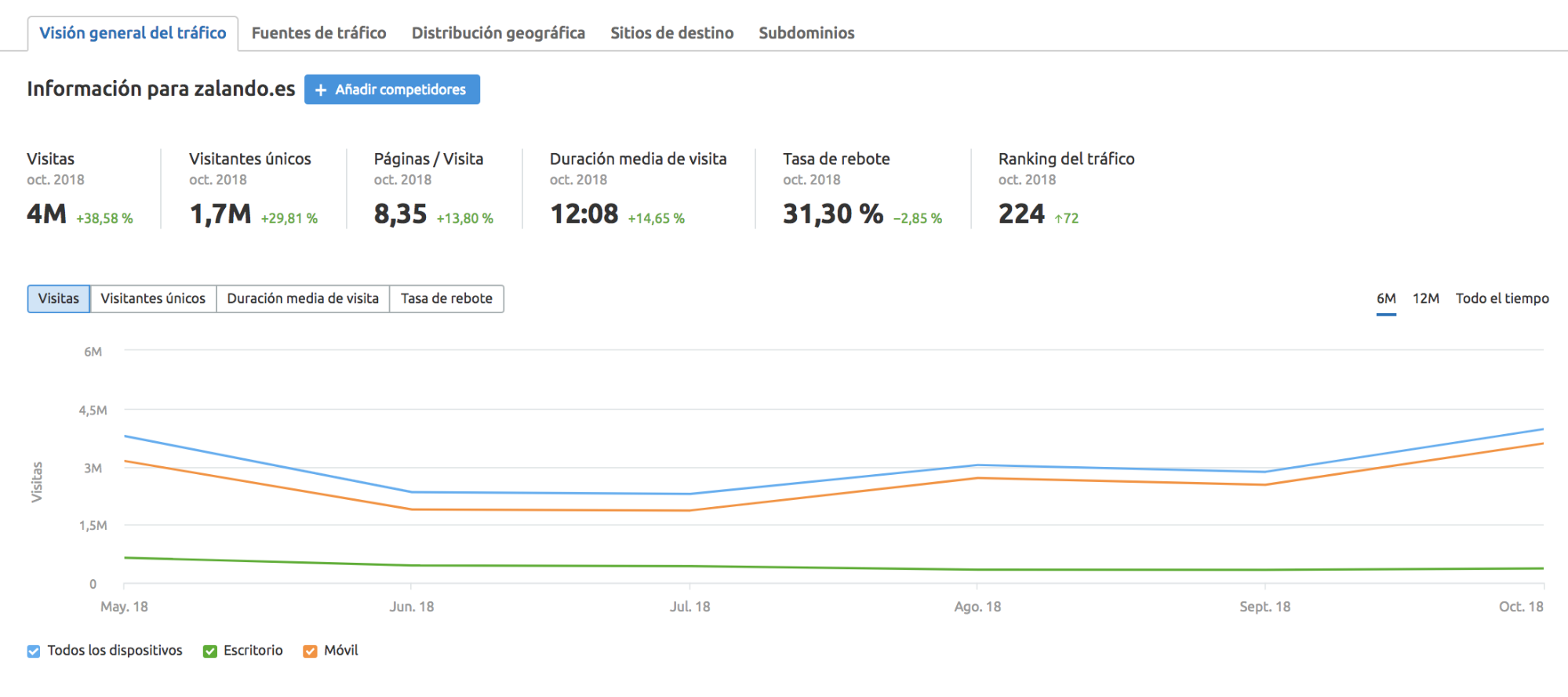Select the Visitas chart button

[59, 299]
